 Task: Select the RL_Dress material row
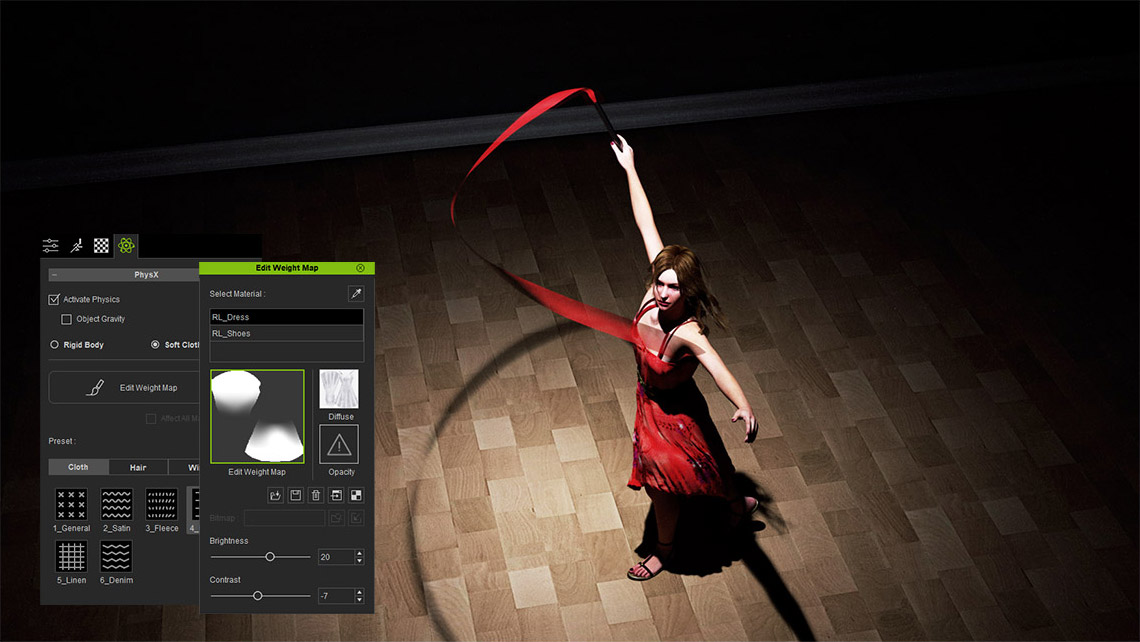[286, 317]
